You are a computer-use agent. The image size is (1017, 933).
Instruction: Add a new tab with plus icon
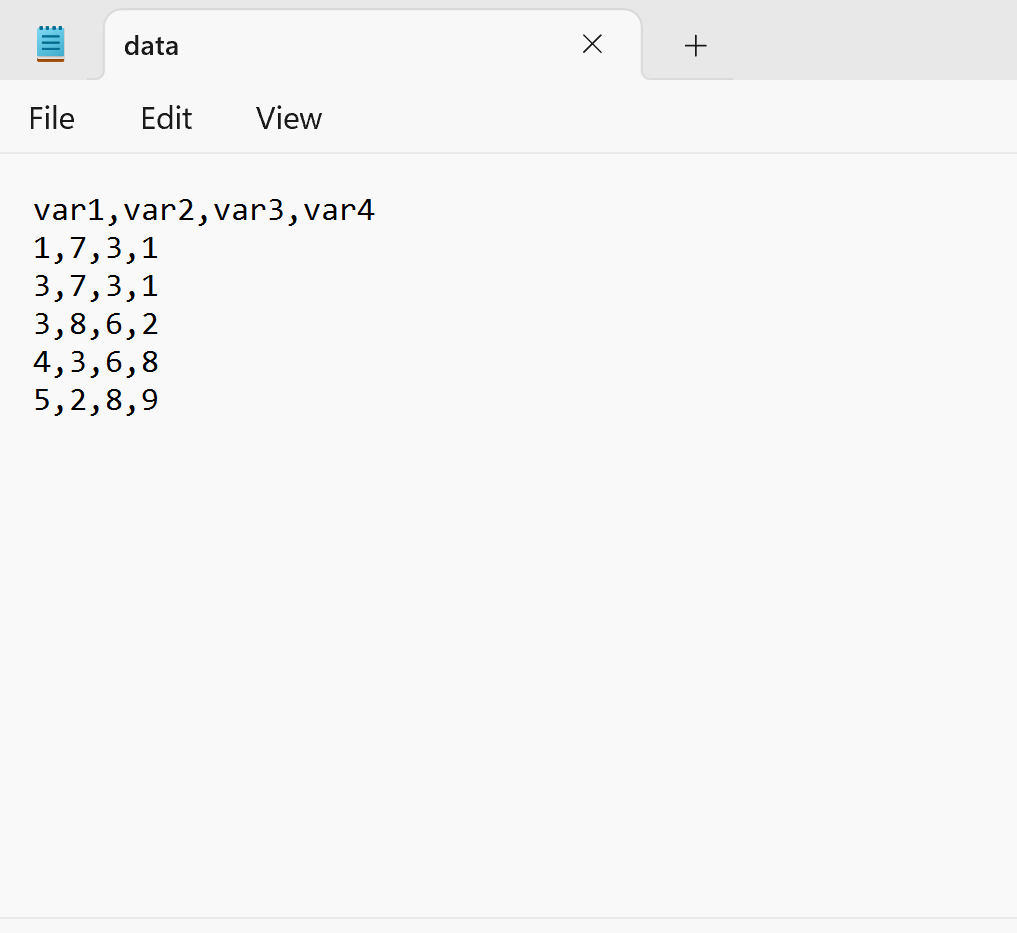[x=695, y=45]
